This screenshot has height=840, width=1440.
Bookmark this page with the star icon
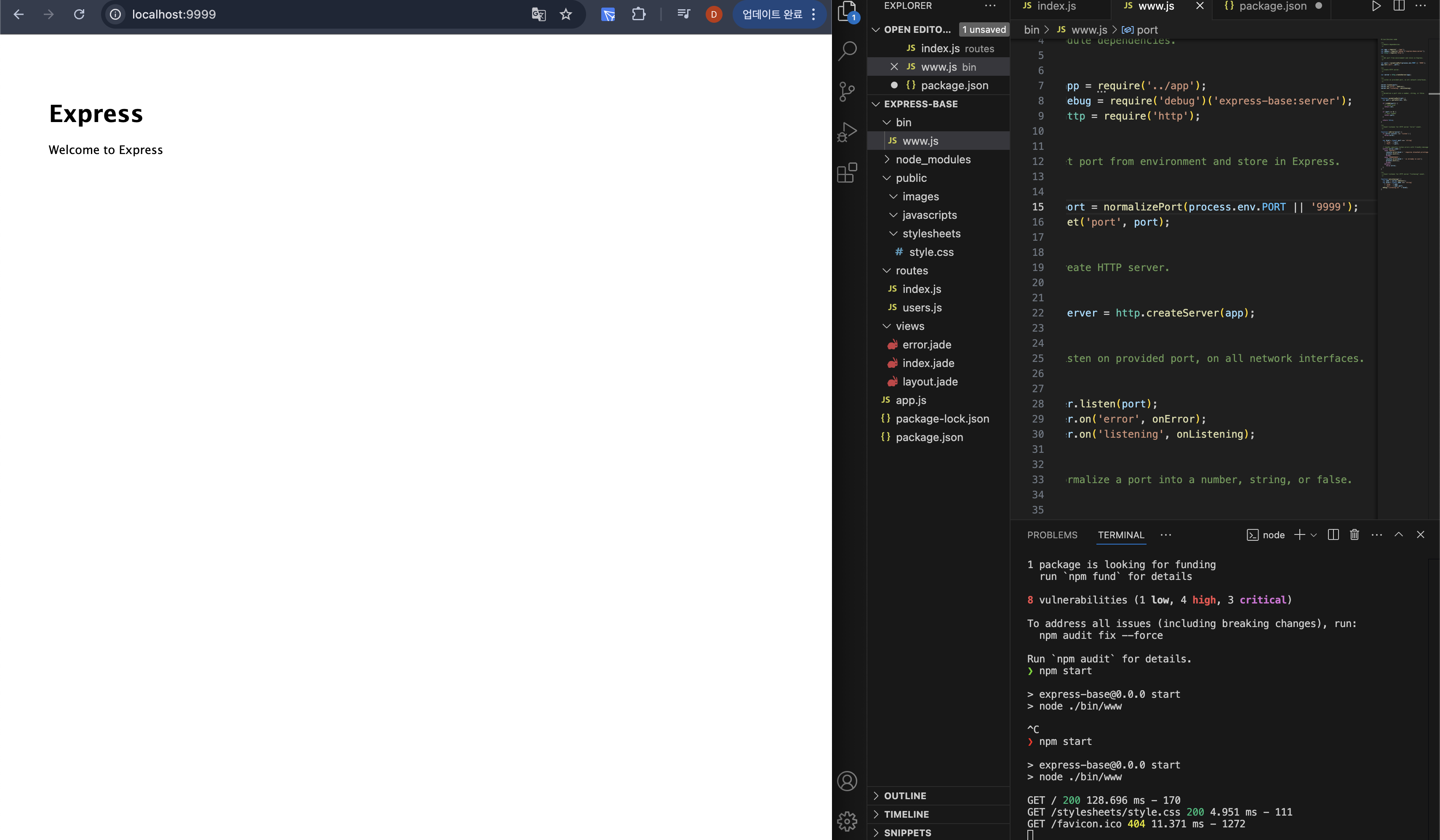click(x=566, y=14)
